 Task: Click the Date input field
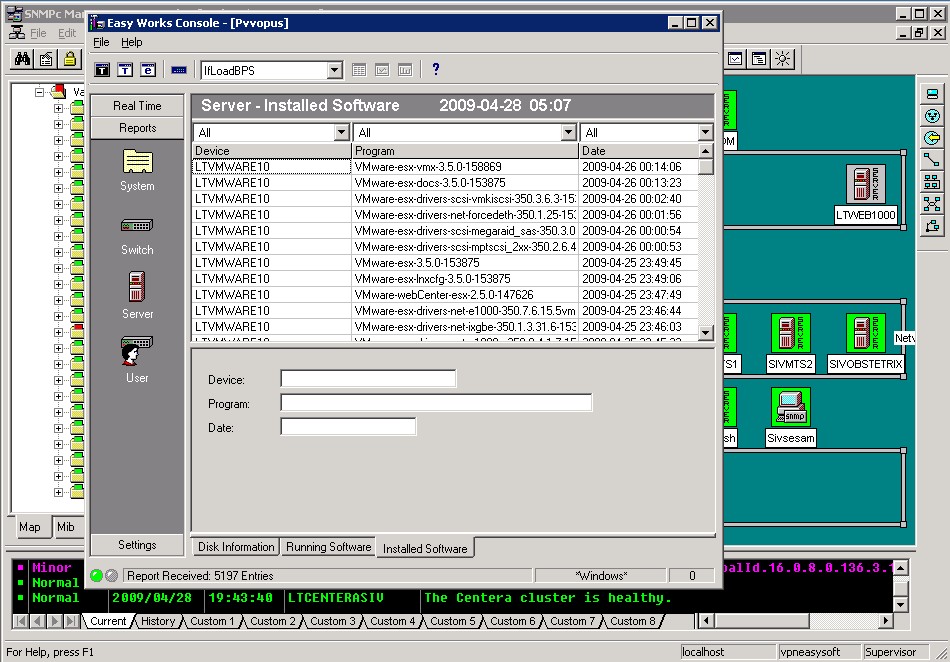[348, 427]
